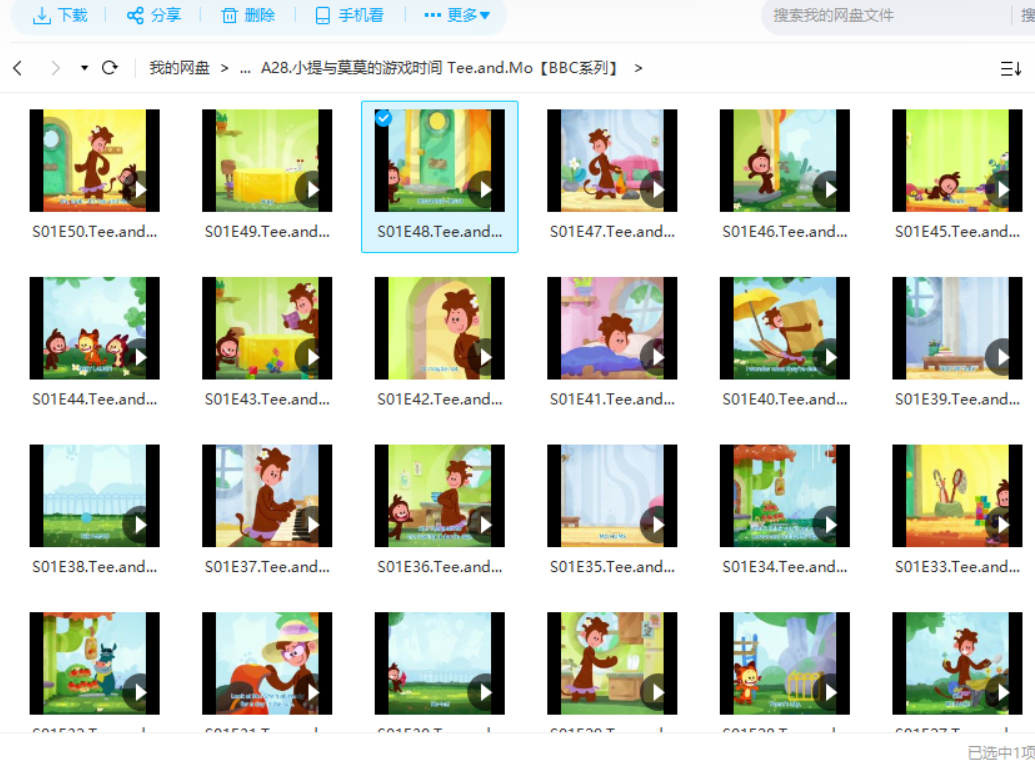Play the S01E36 video using its play icon
The width and height of the screenshot is (1035, 764).
tap(485, 525)
